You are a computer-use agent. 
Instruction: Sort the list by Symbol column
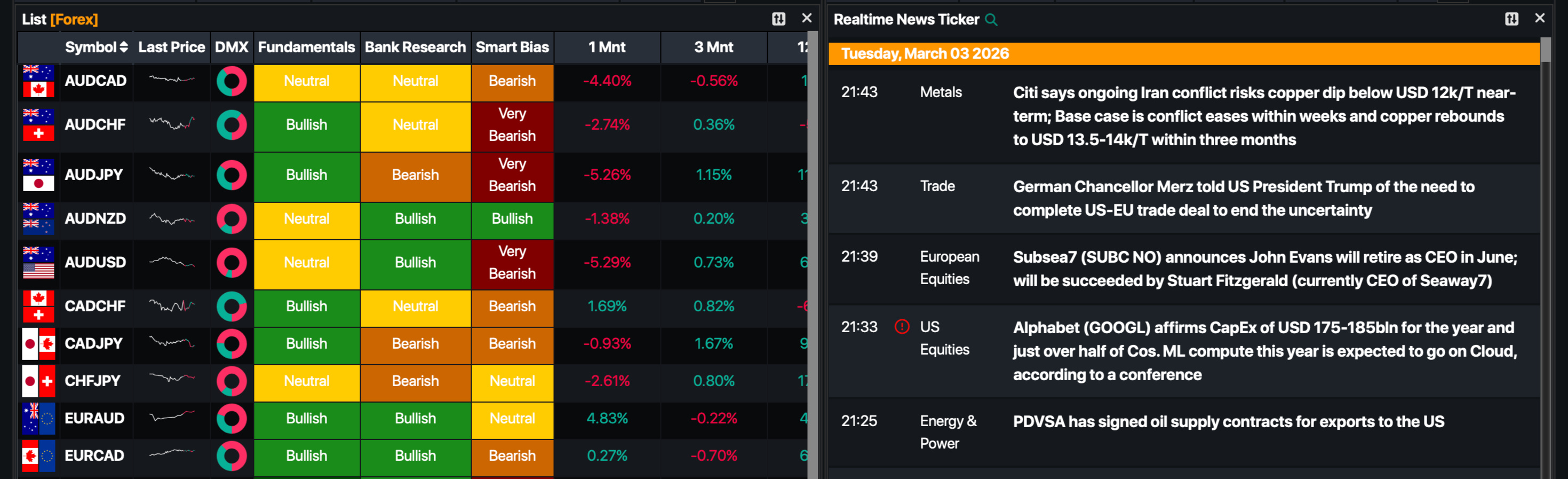[96, 48]
